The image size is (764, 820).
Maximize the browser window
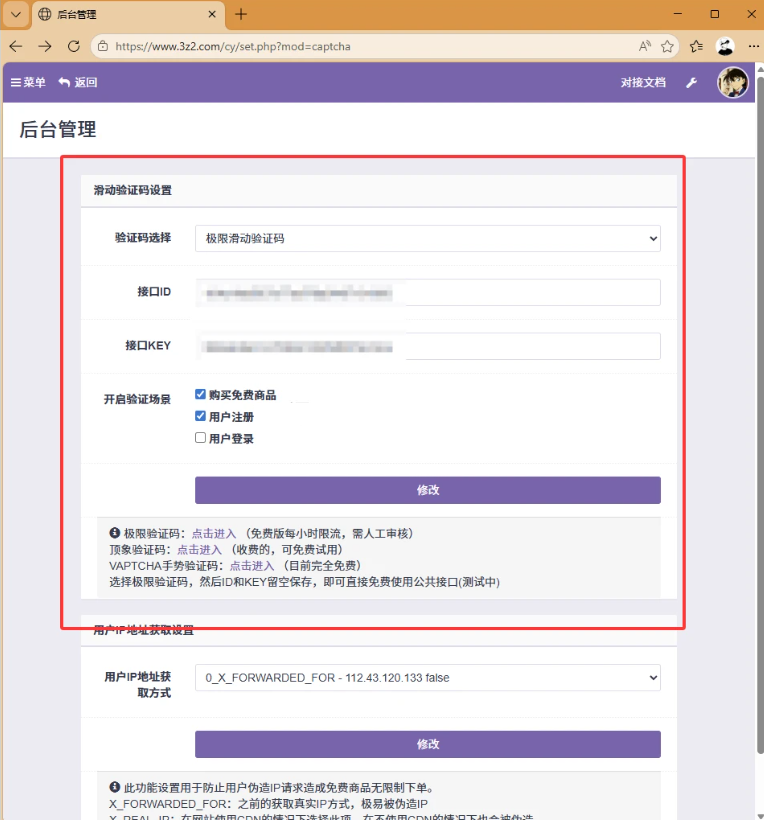[x=715, y=14]
